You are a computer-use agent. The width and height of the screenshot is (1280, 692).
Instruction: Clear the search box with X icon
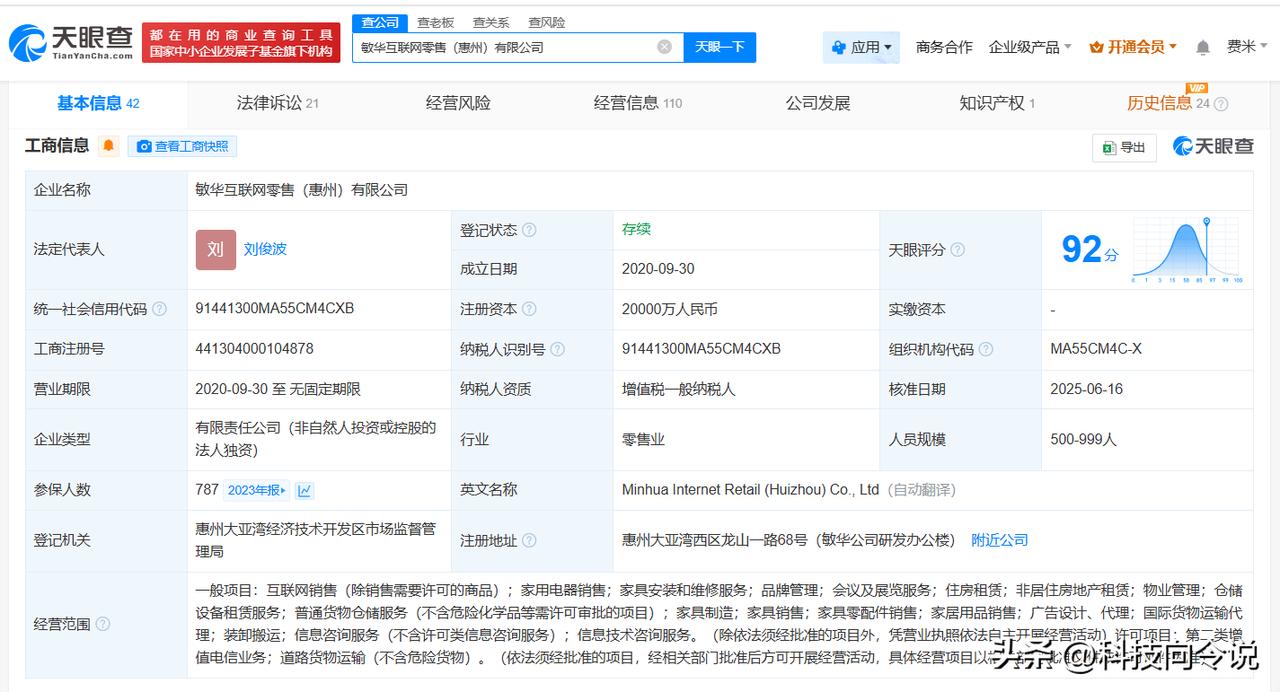[664, 47]
